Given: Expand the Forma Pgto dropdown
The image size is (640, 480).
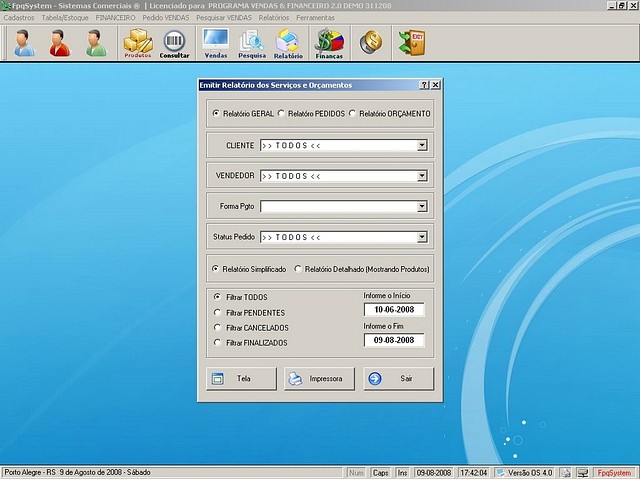Looking at the screenshot, I should 422,207.
